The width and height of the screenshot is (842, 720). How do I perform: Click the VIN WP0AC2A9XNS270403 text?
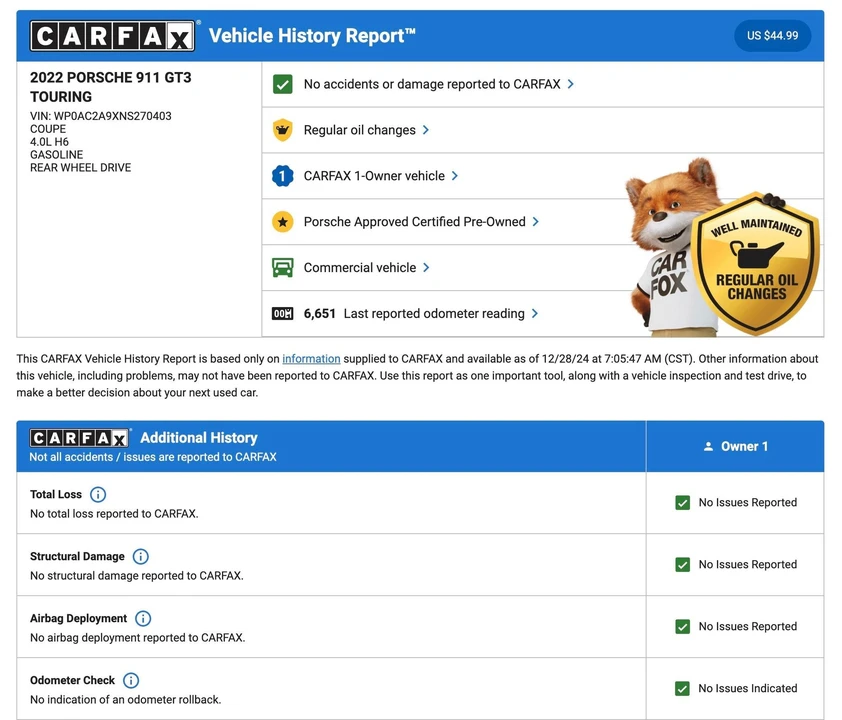(x=101, y=116)
